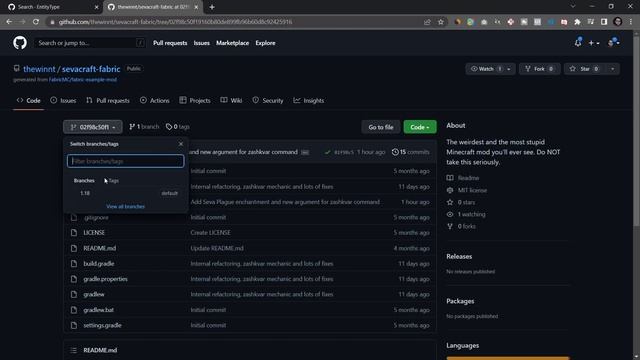The width and height of the screenshot is (640, 360).
Task: Switch to the repository Issues tab
Action: pyautogui.click(x=63, y=100)
